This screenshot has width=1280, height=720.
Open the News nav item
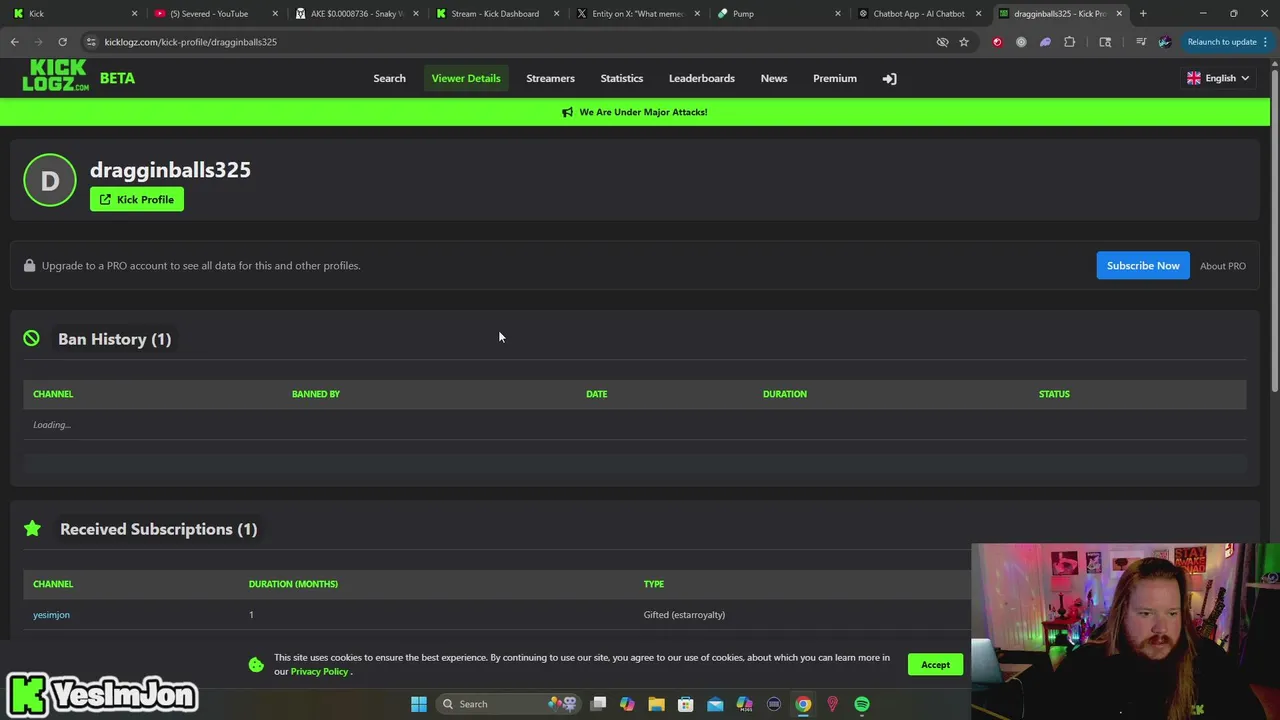(773, 78)
